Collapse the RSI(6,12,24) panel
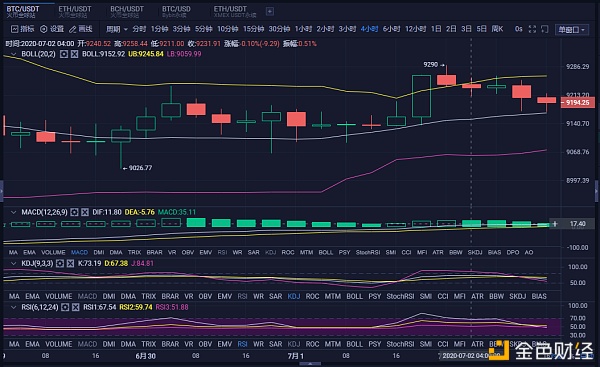 click(x=13, y=307)
